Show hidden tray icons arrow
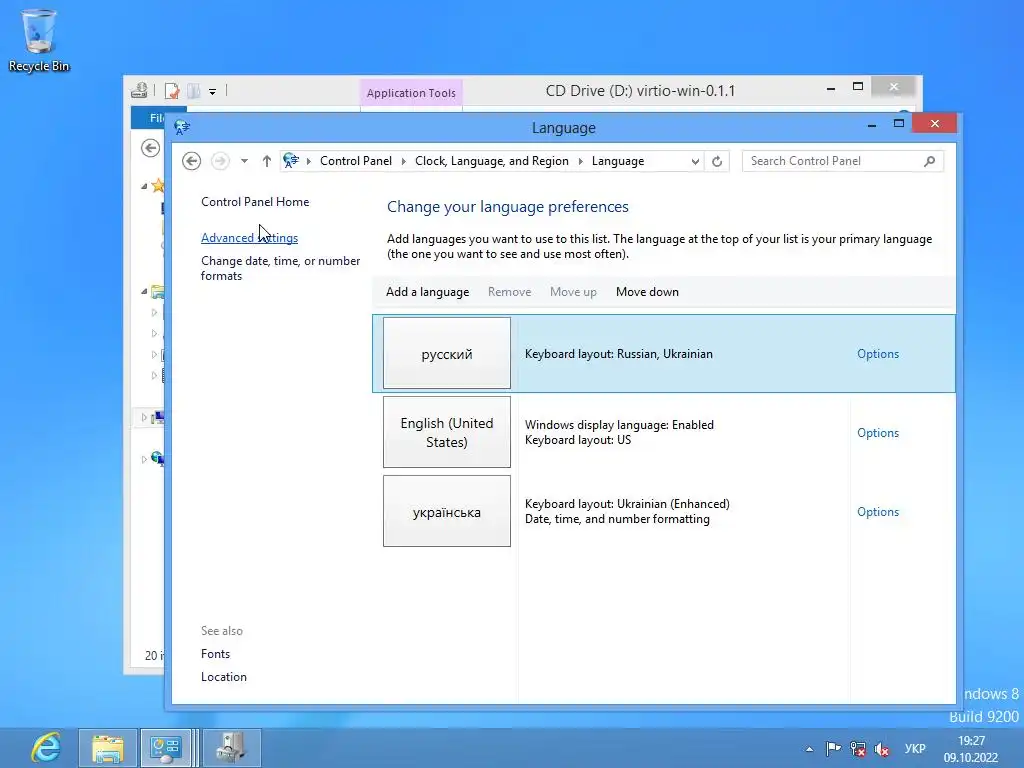 click(x=809, y=749)
